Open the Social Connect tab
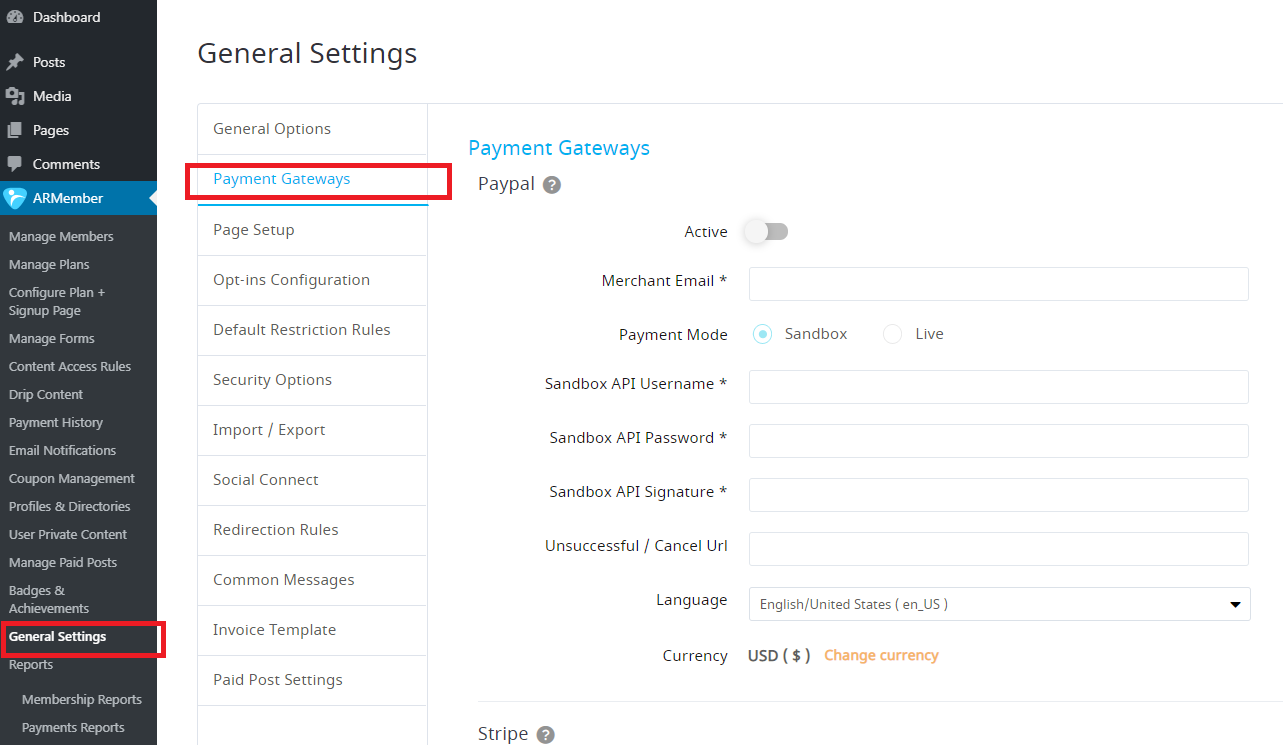The width and height of the screenshot is (1284, 746). [312, 480]
